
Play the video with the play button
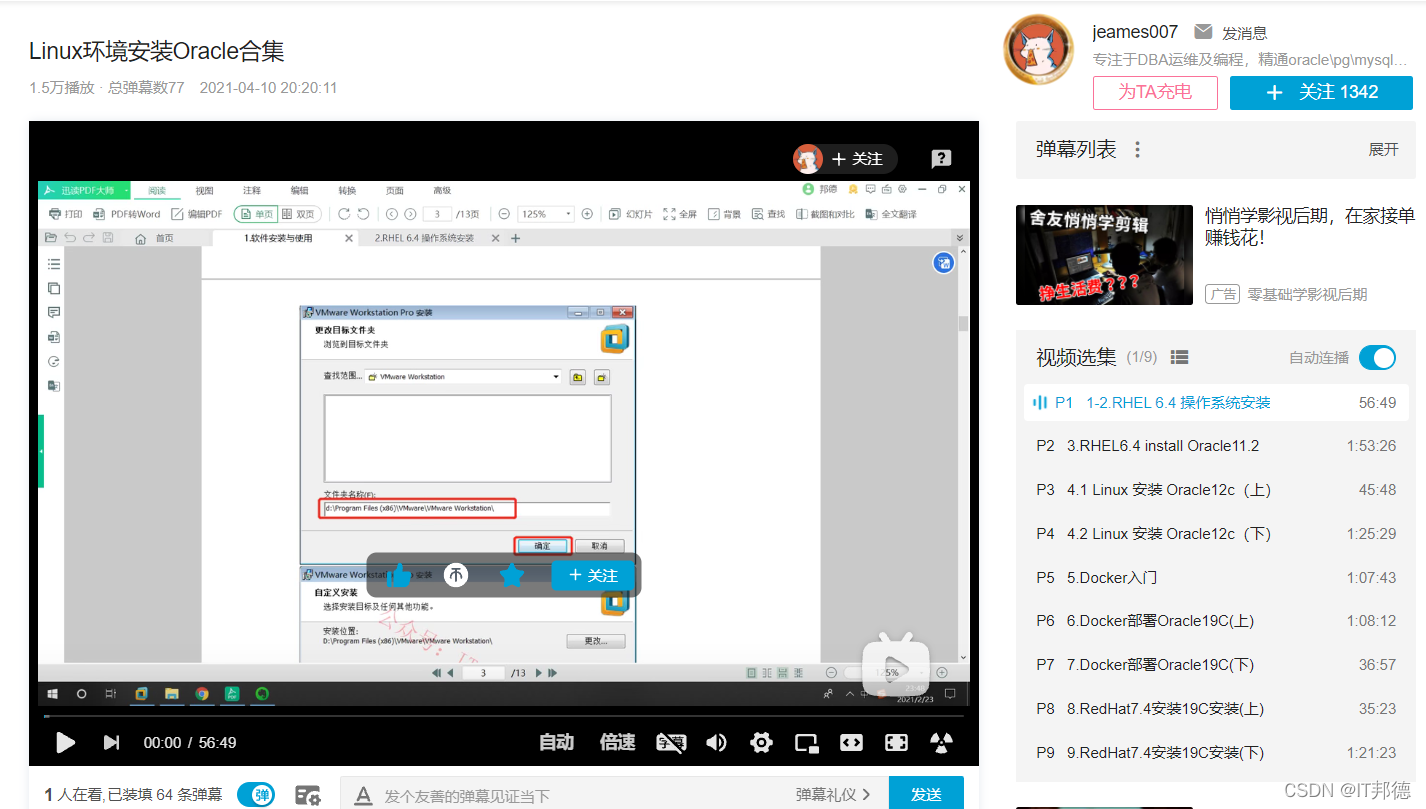click(65, 742)
